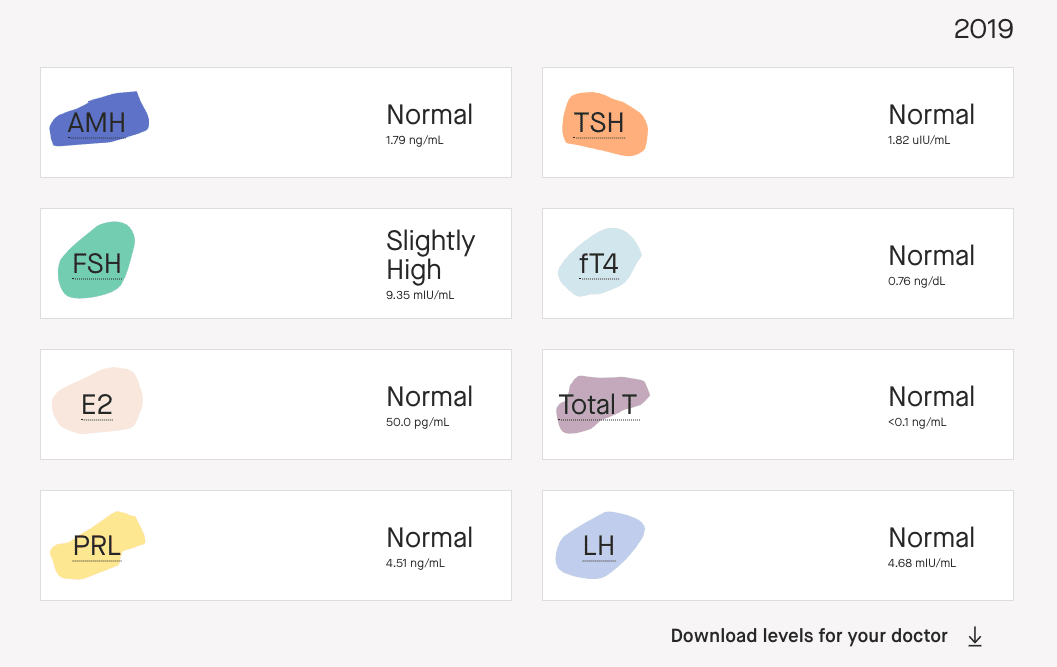Select the Total T Normal result
Screen dimensions: 1057x667
click(932, 397)
